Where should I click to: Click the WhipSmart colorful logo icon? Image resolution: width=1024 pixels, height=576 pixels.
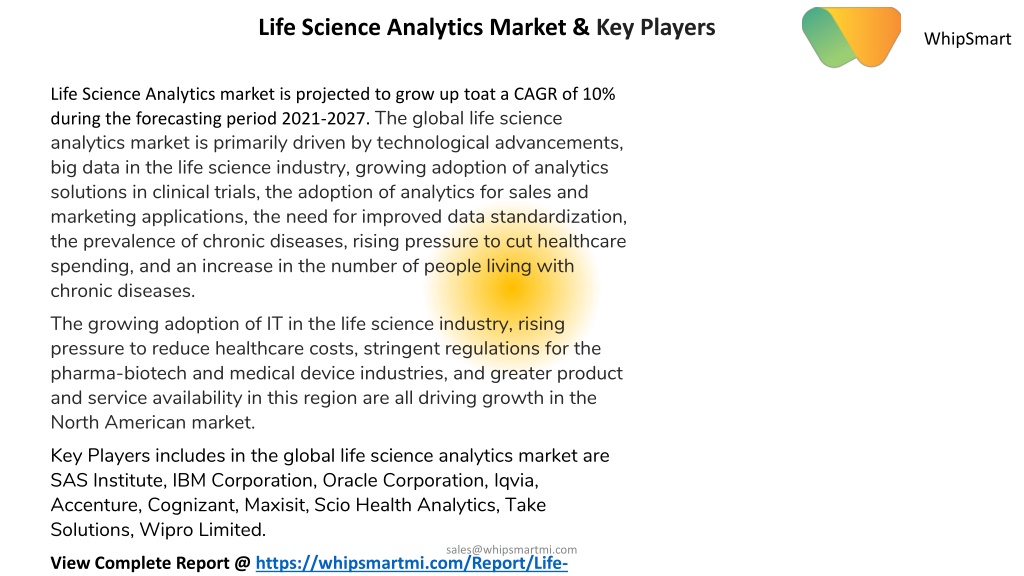click(852, 37)
